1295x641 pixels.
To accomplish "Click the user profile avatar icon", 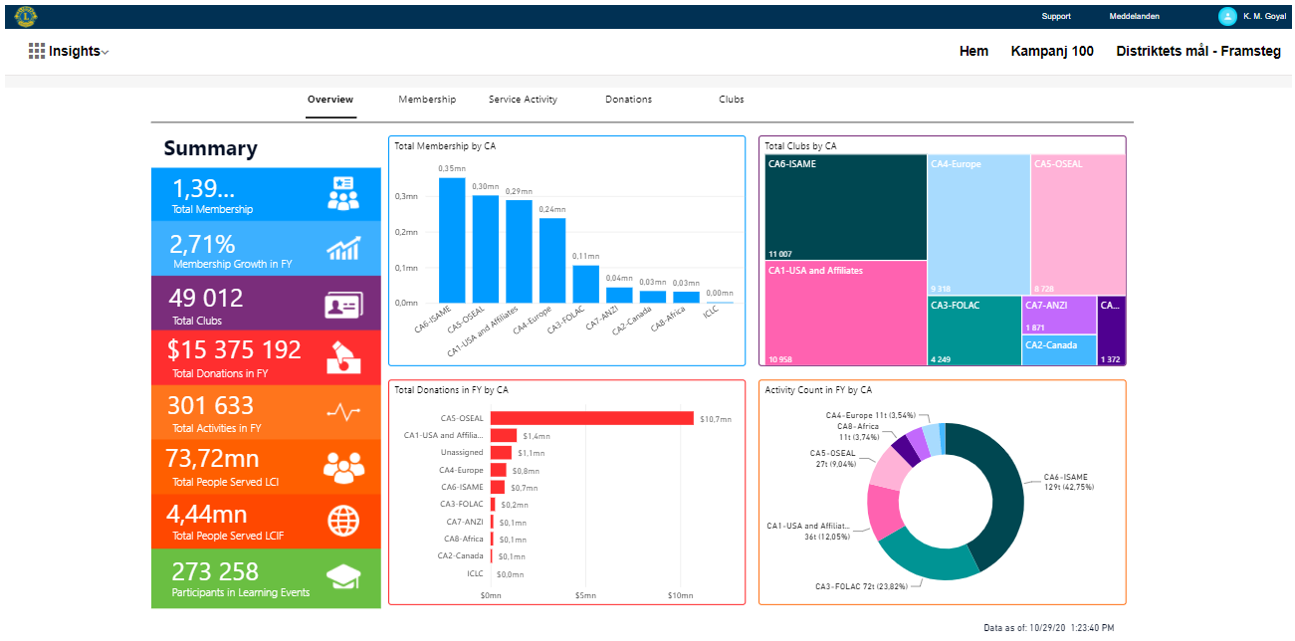I will click(x=1227, y=16).
